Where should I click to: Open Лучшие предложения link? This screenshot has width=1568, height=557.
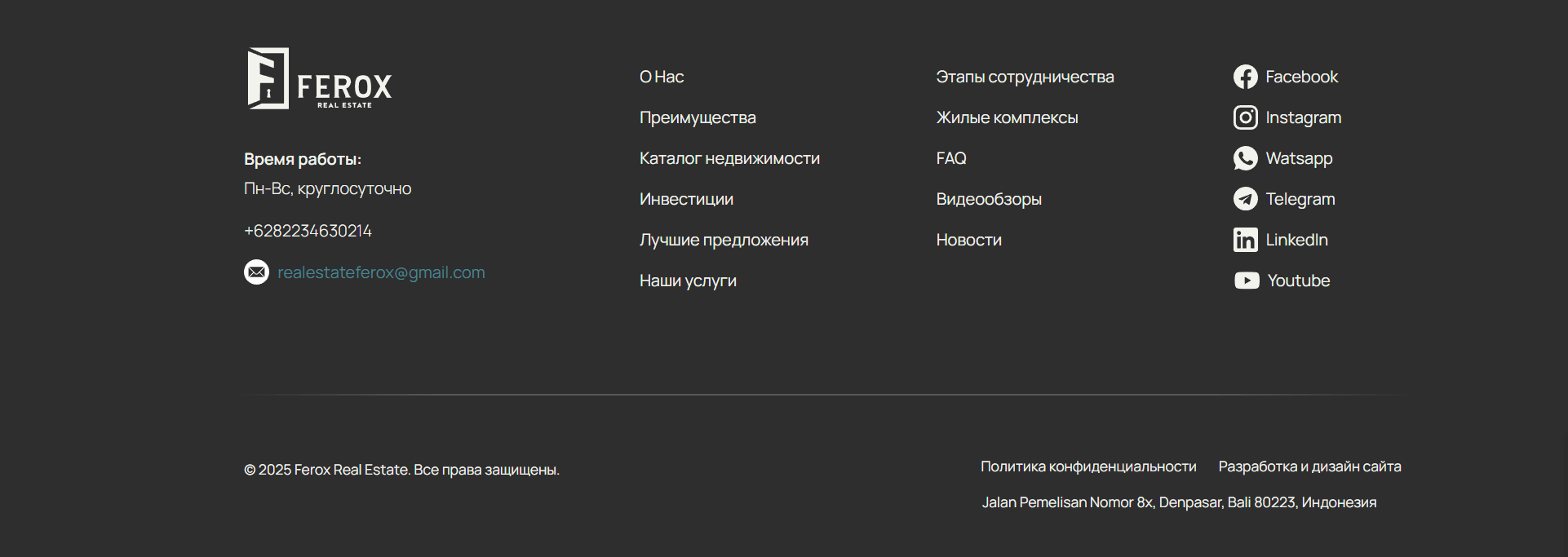[724, 240]
